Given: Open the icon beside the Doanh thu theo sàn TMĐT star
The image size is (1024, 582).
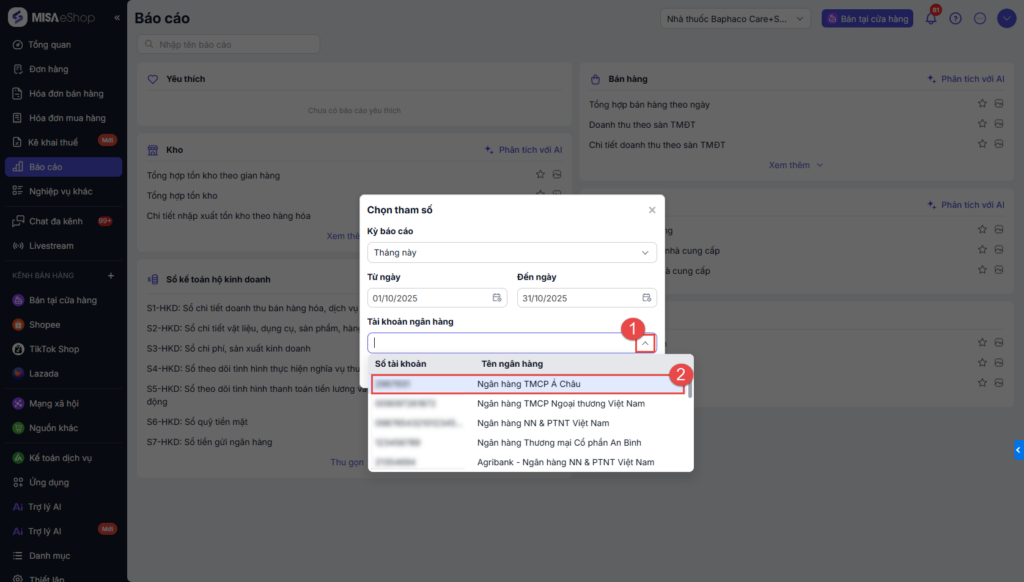Looking at the screenshot, I should (999, 123).
